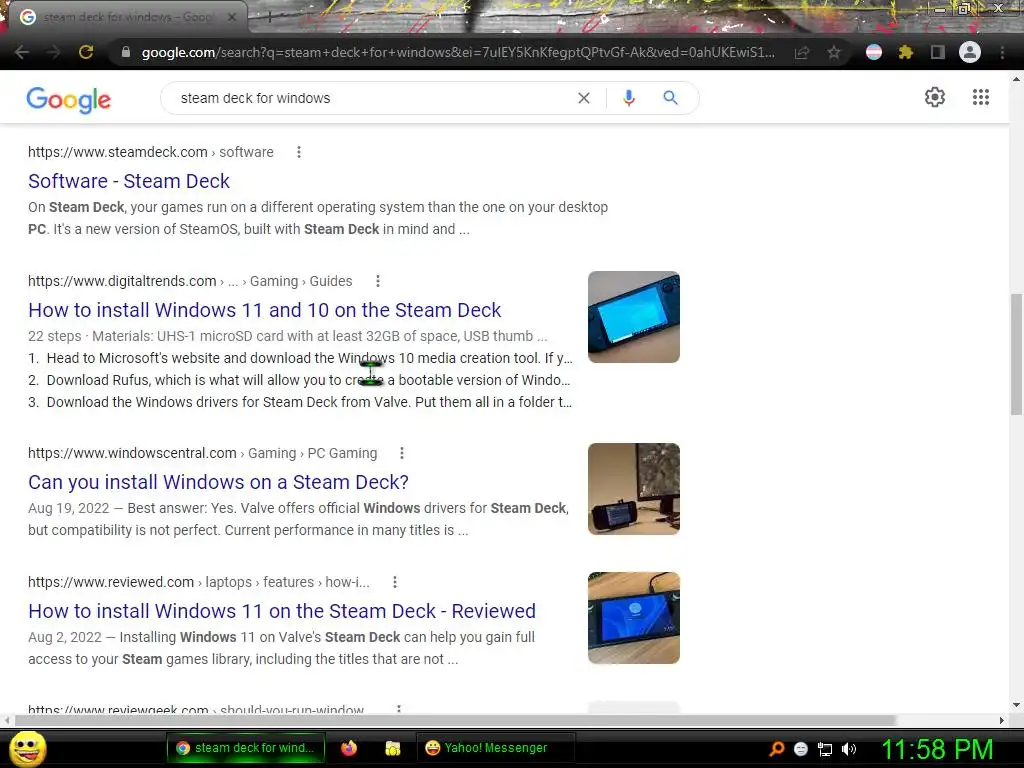This screenshot has width=1024, height=768.
Task: Click the 11:58 PM clock
Action: tap(937, 749)
